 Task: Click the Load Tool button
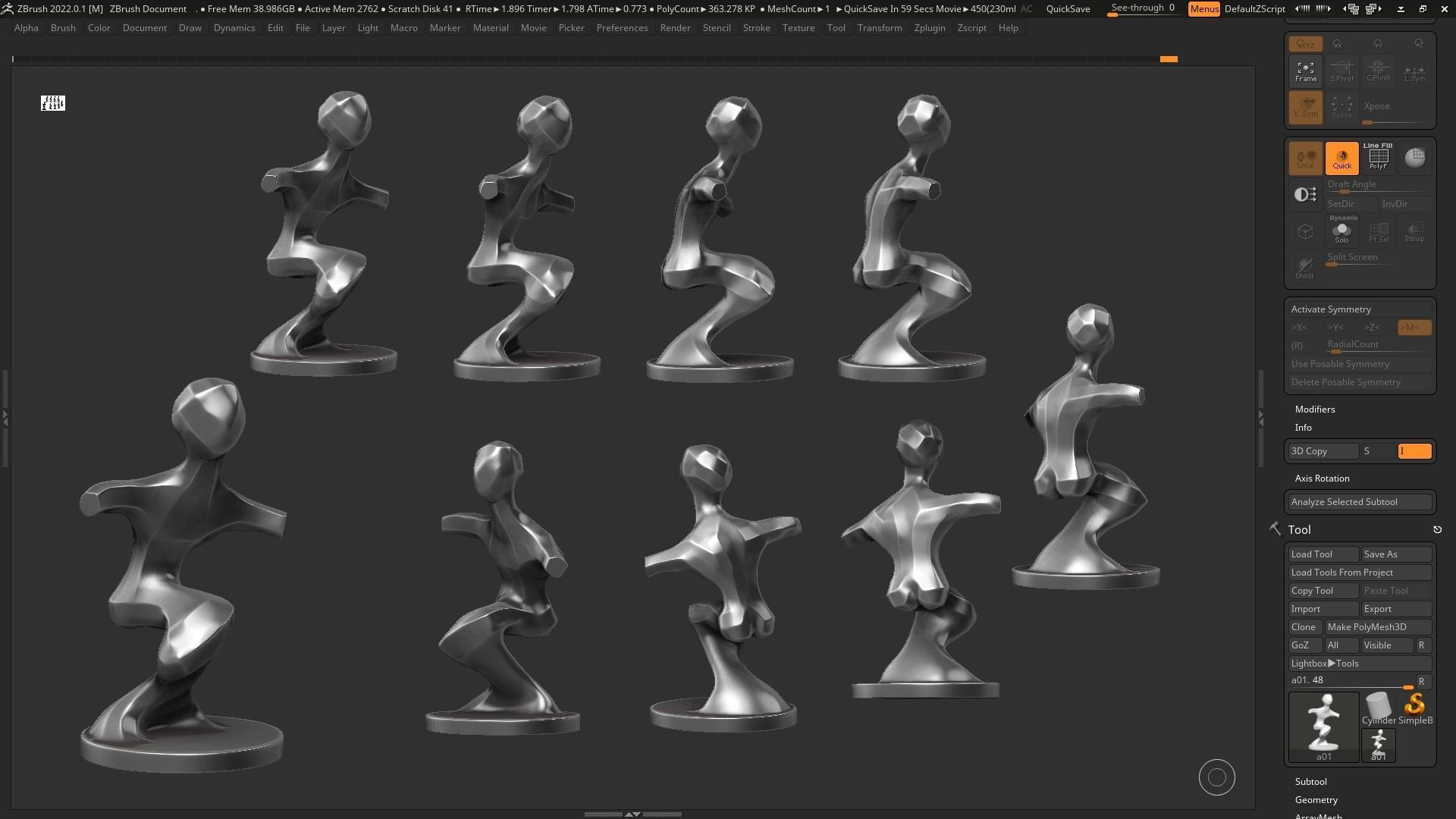[1323, 554]
